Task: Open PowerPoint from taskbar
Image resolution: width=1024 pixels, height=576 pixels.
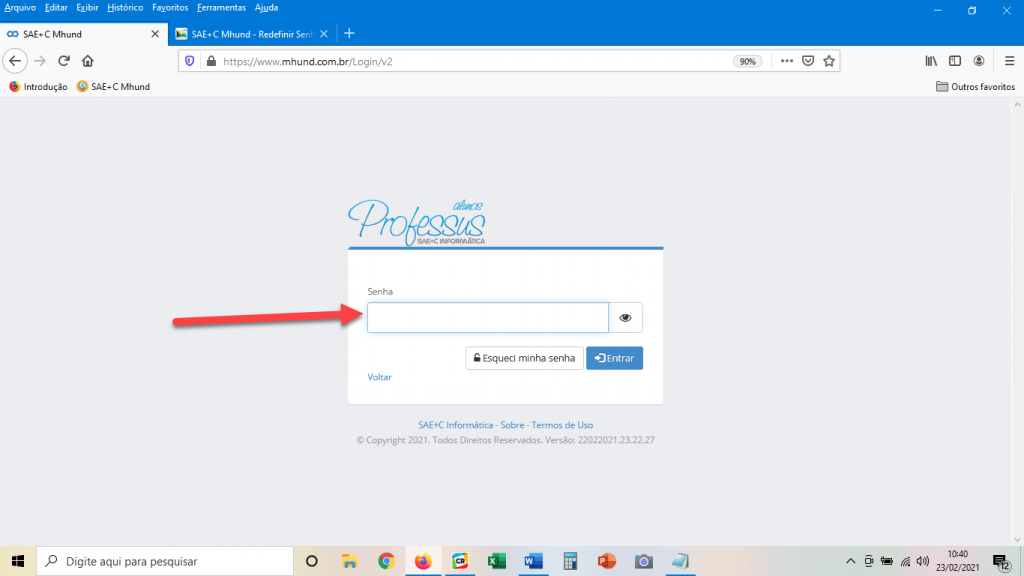Action: [607, 561]
